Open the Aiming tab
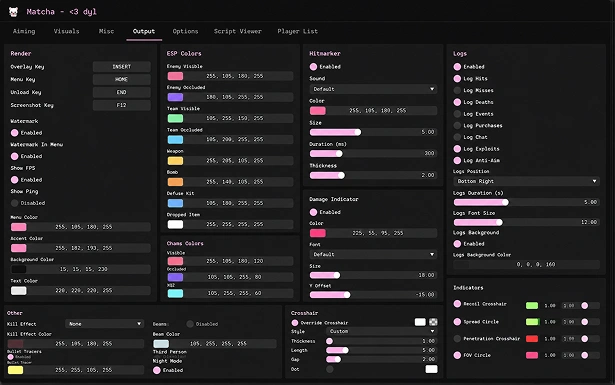The width and height of the screenshot is (615, 385). (24, 31)
